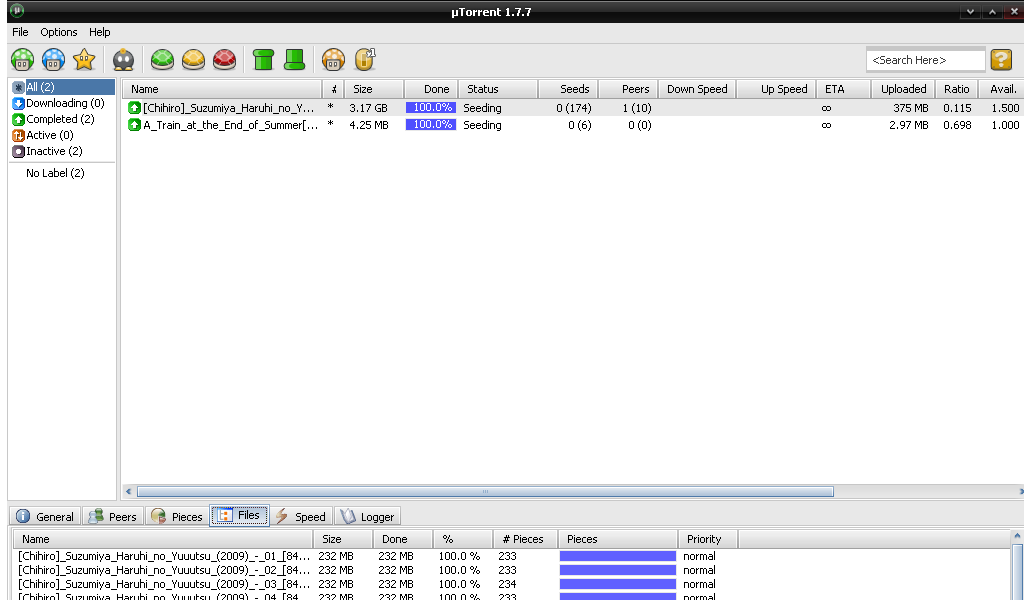This screenshot has width=1024, height=600.
Task: Click the blue mushroom Add Torrent from URL icon
Action: pos(53,60)
